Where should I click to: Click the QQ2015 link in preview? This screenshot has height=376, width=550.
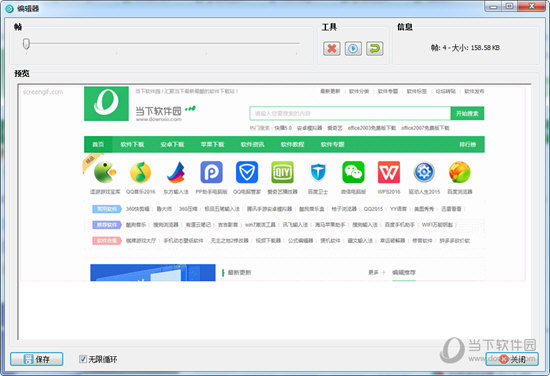tap(373, 209)
